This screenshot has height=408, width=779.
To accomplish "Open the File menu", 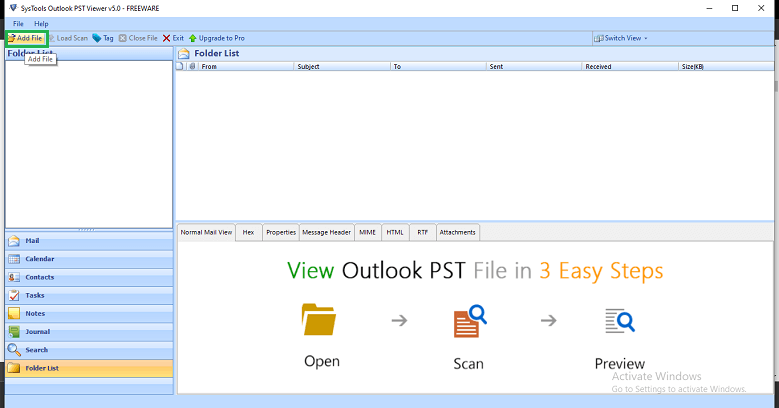I will pyautogui.click(x=18, y=24).
